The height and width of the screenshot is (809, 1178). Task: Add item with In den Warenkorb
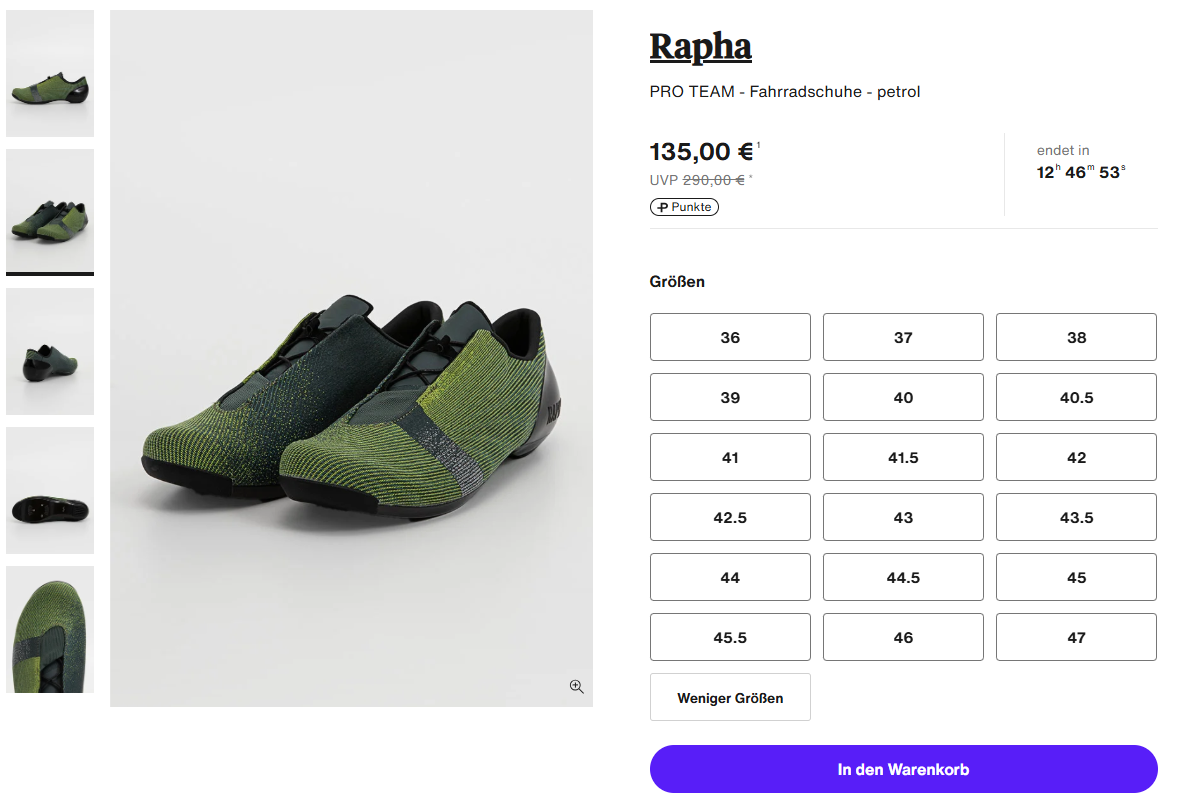tap(903, 769)
